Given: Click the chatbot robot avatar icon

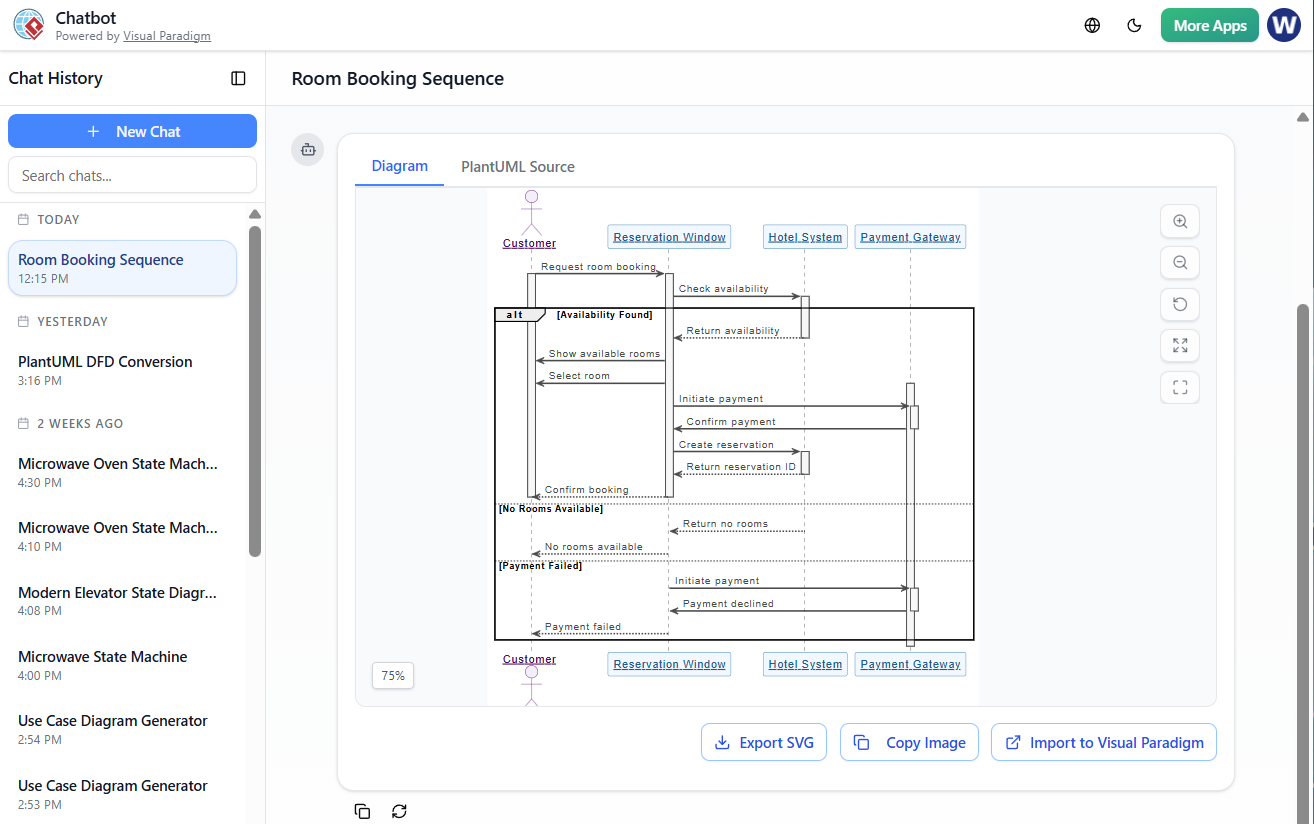Looking at the screenshot, I should (307, 148).
